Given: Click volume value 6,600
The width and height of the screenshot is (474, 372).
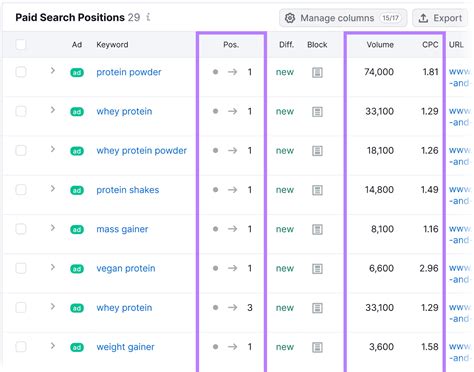Looking at the screenshot, I should pos(381,268).
